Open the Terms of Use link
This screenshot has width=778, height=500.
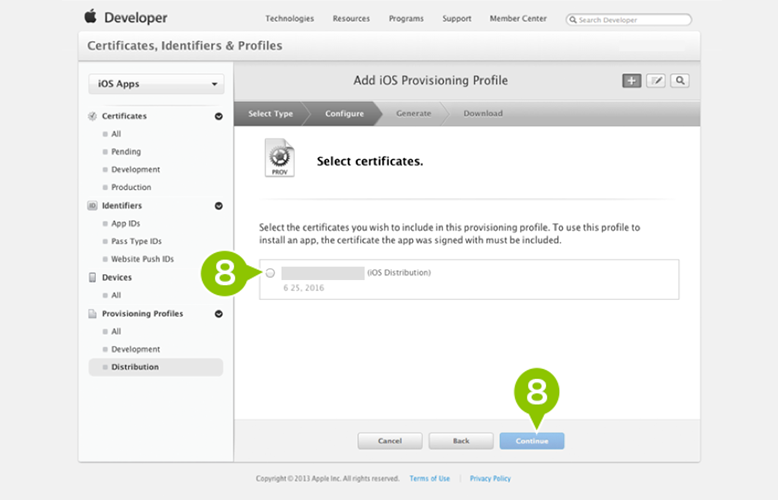click(x=430, y=479)
